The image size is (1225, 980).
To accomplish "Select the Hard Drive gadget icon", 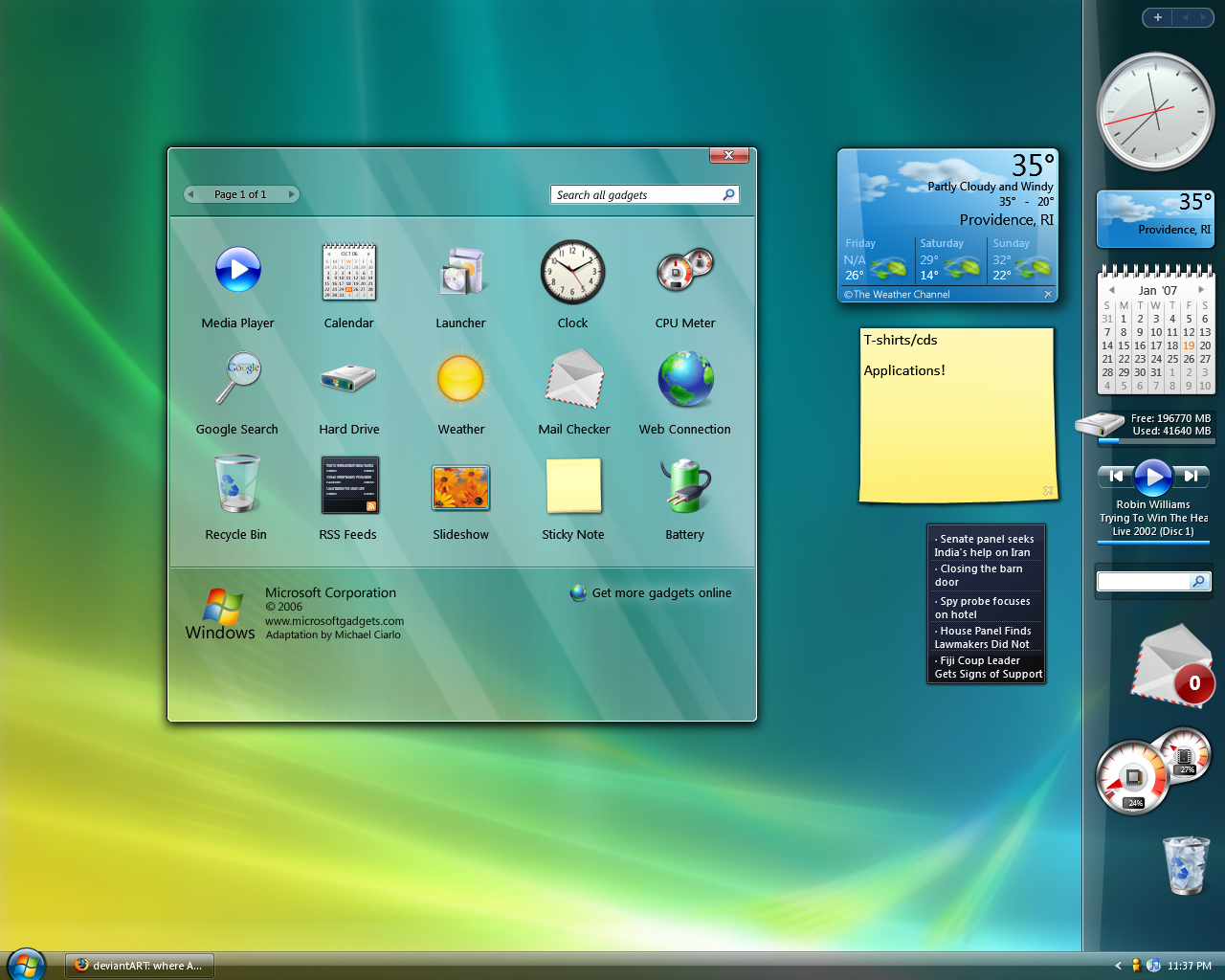I will (x=348, y=379).
